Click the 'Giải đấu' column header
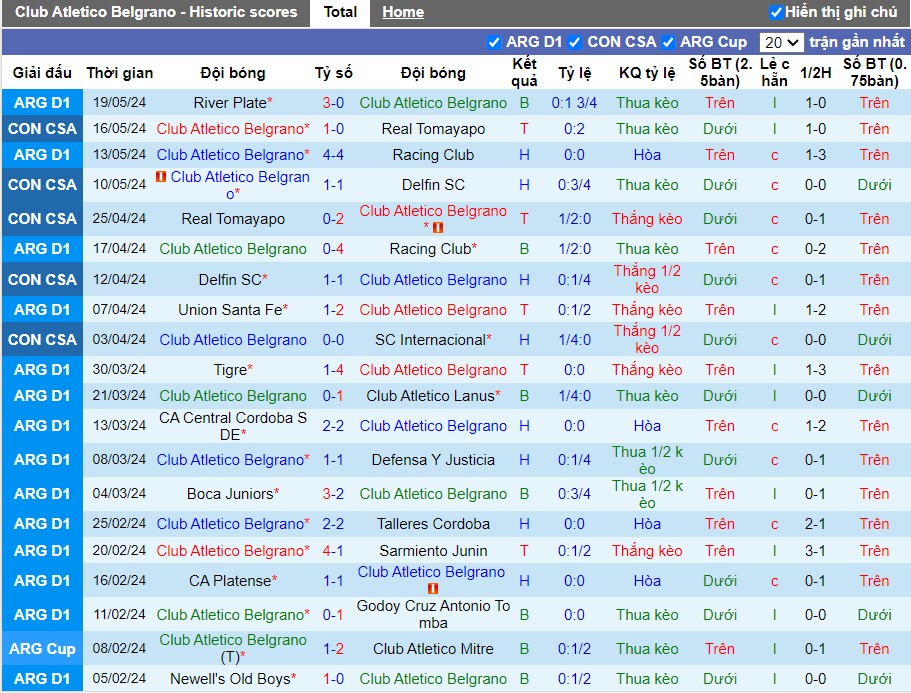 pos(42,73)
